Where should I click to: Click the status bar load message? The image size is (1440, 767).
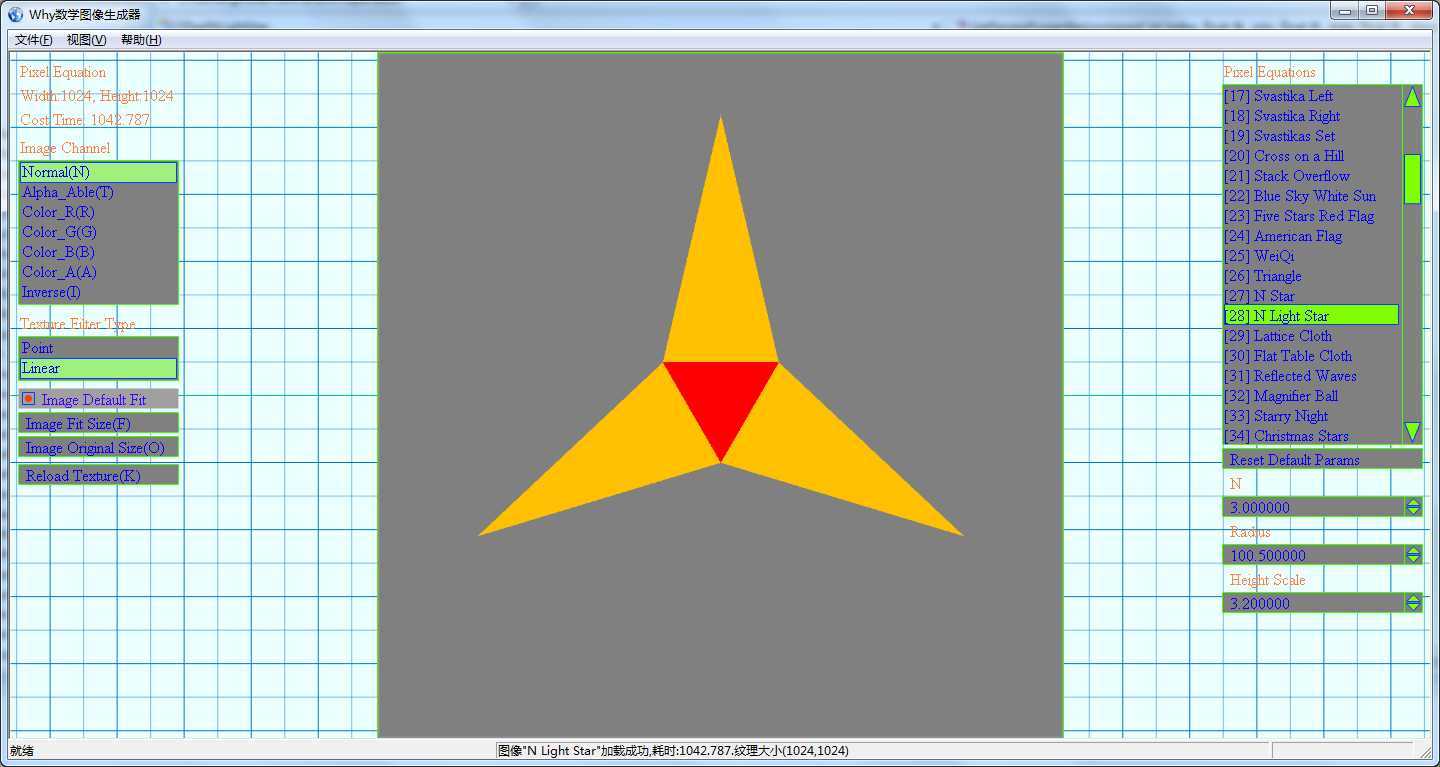pos(673,750)
